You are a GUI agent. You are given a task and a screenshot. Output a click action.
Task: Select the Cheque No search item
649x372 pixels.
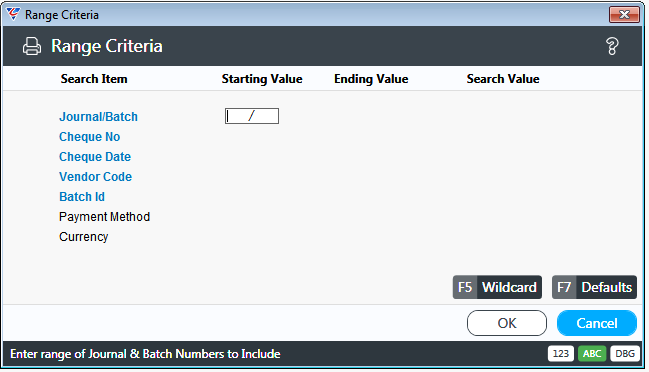click(89, 137)
